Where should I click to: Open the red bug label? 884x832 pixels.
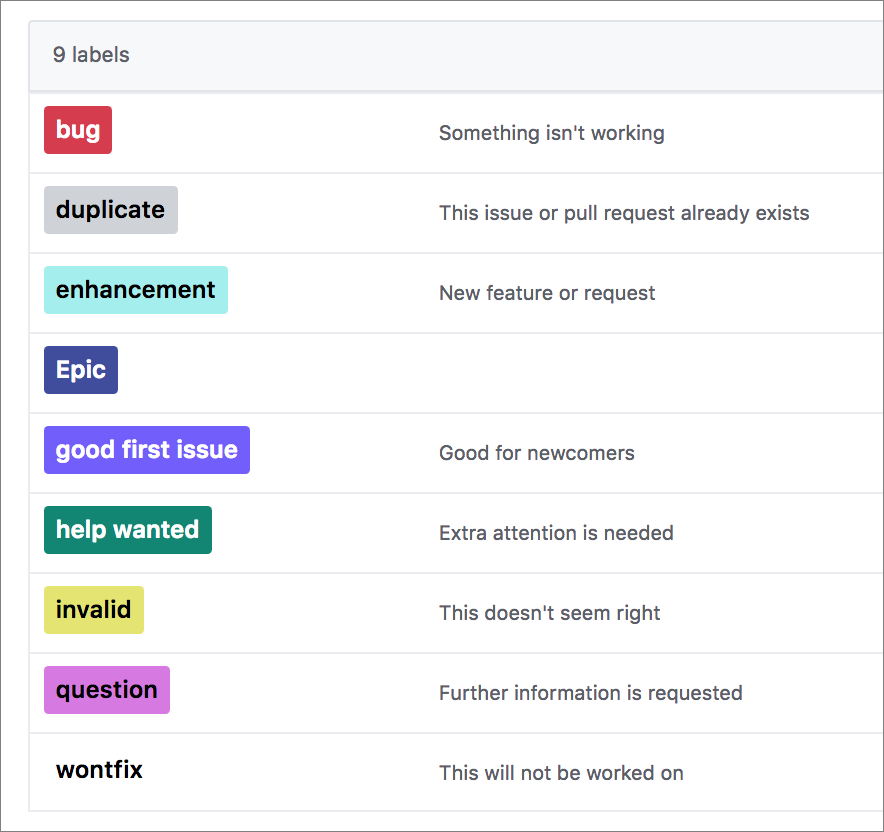pyautogui.click(x=78, y=130)
